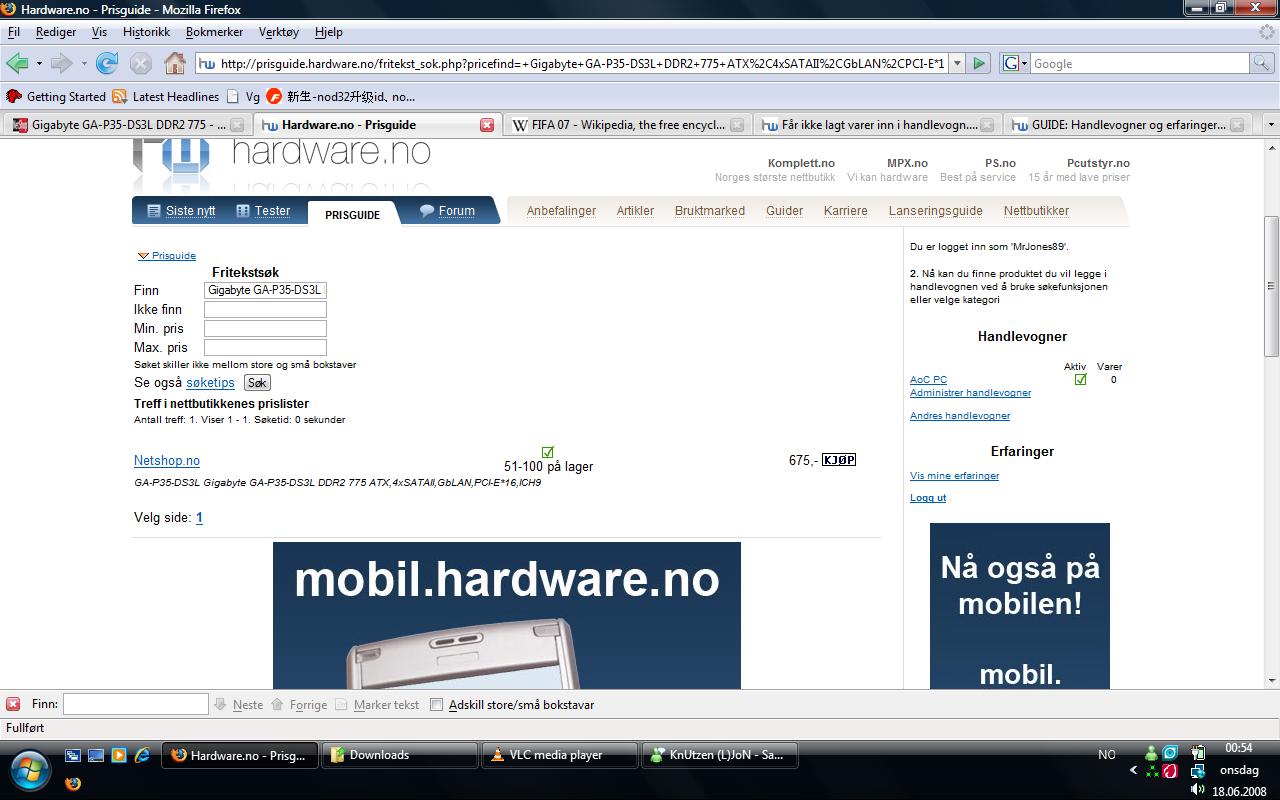Open the Home page icon
The height and width of the screenshot is (800, 1280).
(x=175, y=63)
